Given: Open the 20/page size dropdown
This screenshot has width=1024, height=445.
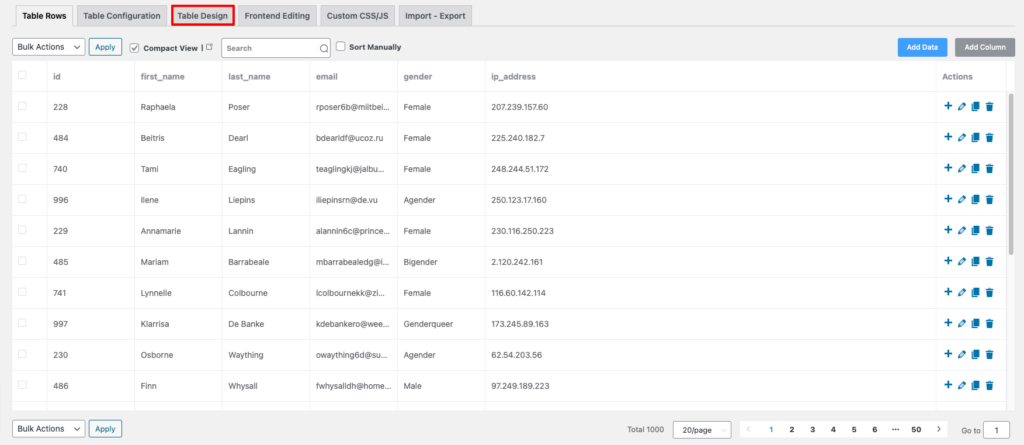Looking at the screenshot, I should coord(702,429).
